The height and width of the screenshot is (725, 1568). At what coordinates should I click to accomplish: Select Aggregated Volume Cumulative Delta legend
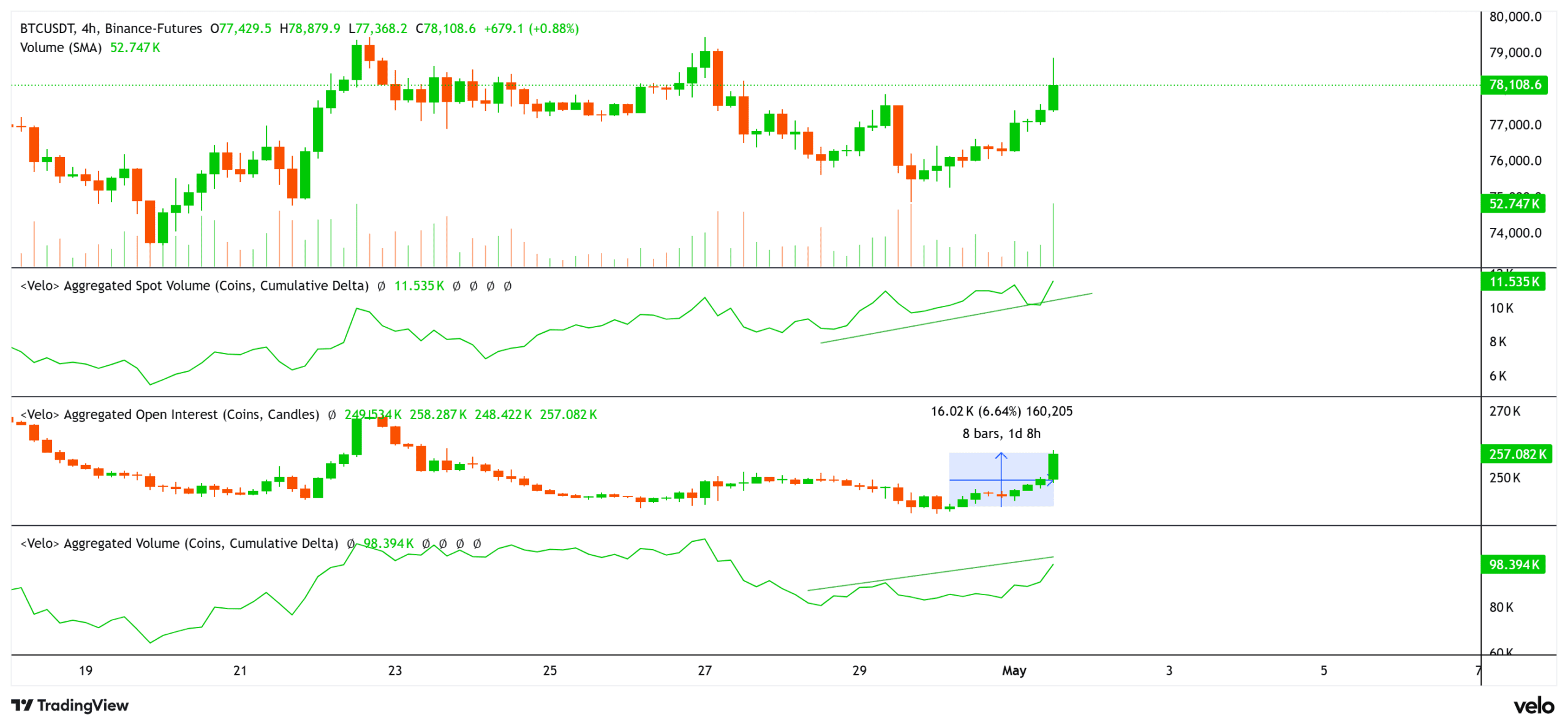coord(179,544)
